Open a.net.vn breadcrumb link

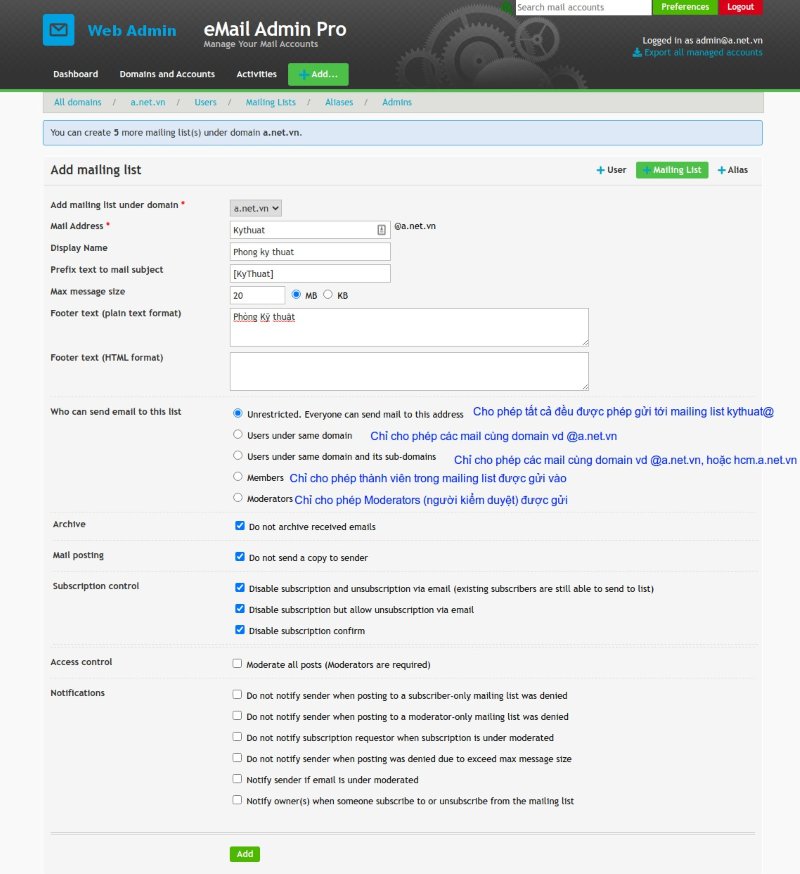click(x=148, y=102)
